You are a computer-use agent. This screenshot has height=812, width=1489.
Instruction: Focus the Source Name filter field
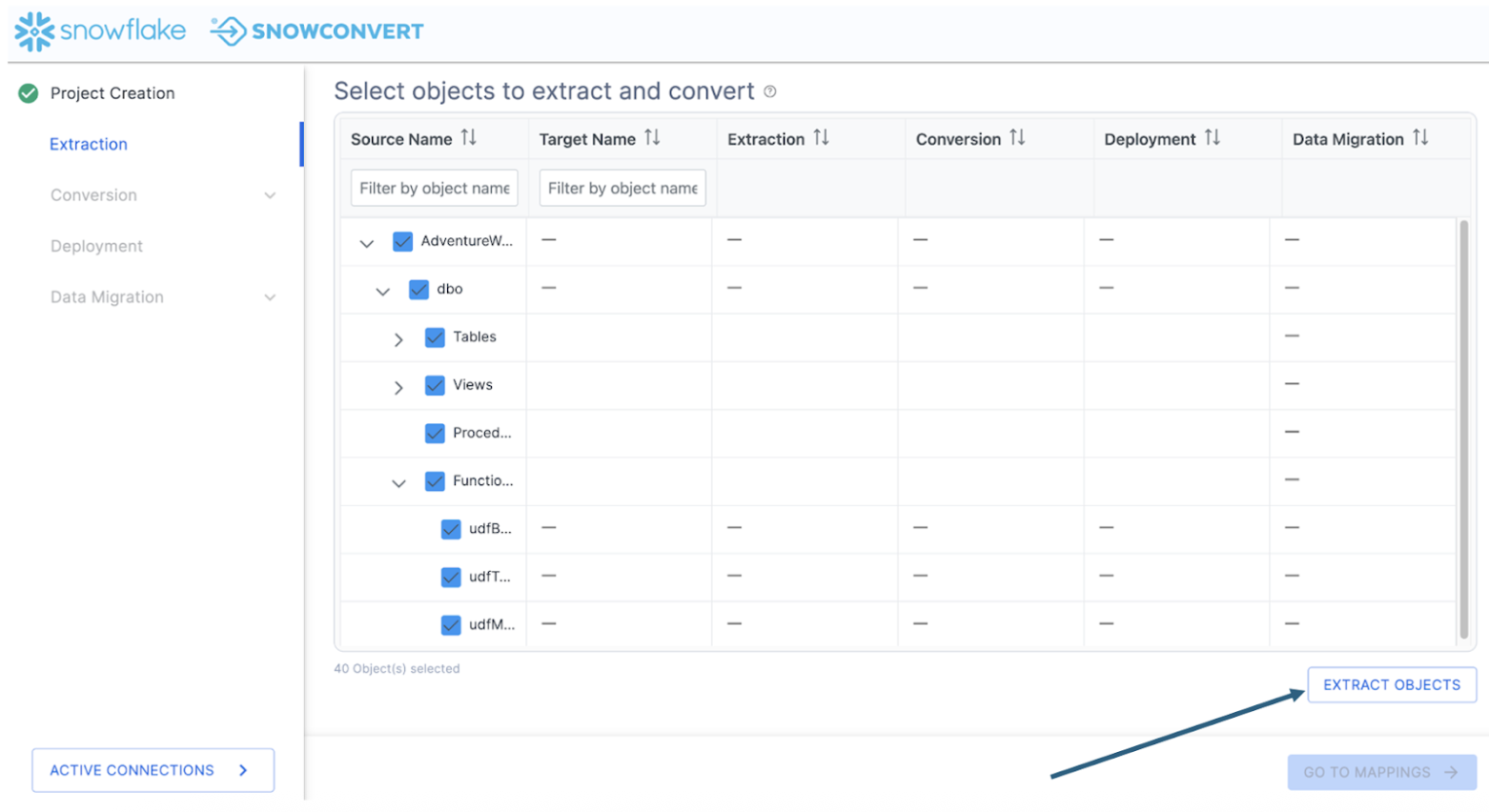click(434, 189)
